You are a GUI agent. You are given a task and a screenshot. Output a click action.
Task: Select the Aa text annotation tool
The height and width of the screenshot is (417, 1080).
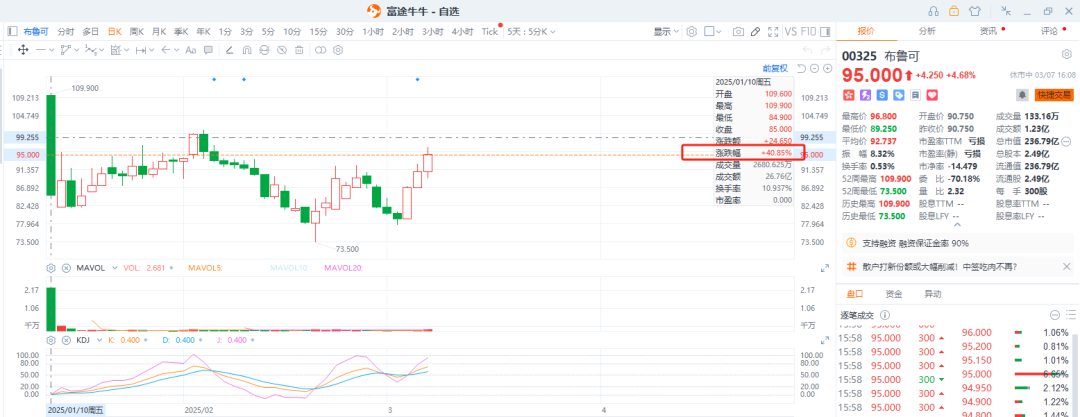coord(191,50)
